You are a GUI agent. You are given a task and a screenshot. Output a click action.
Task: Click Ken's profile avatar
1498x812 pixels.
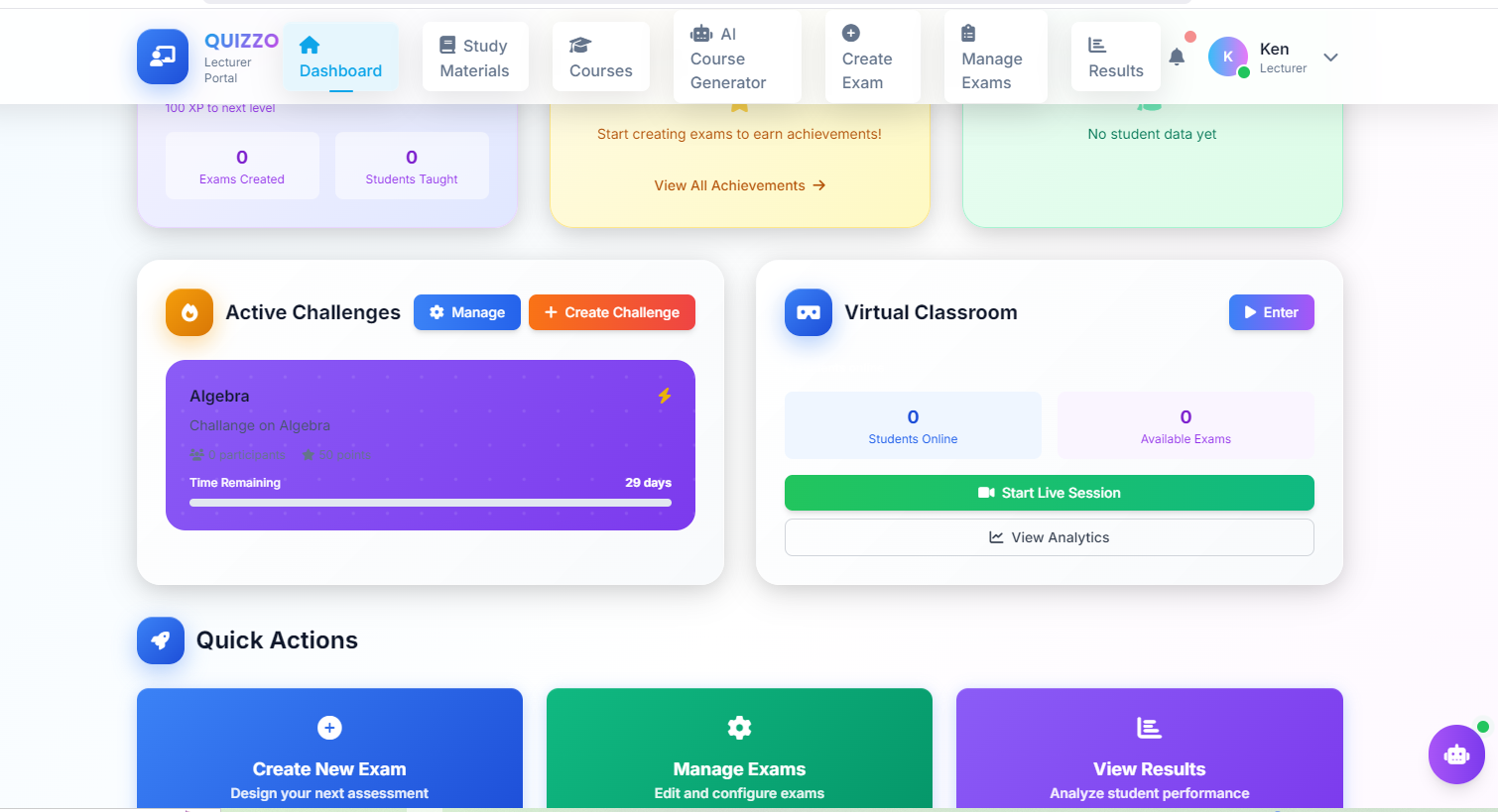click(1228, 57)
